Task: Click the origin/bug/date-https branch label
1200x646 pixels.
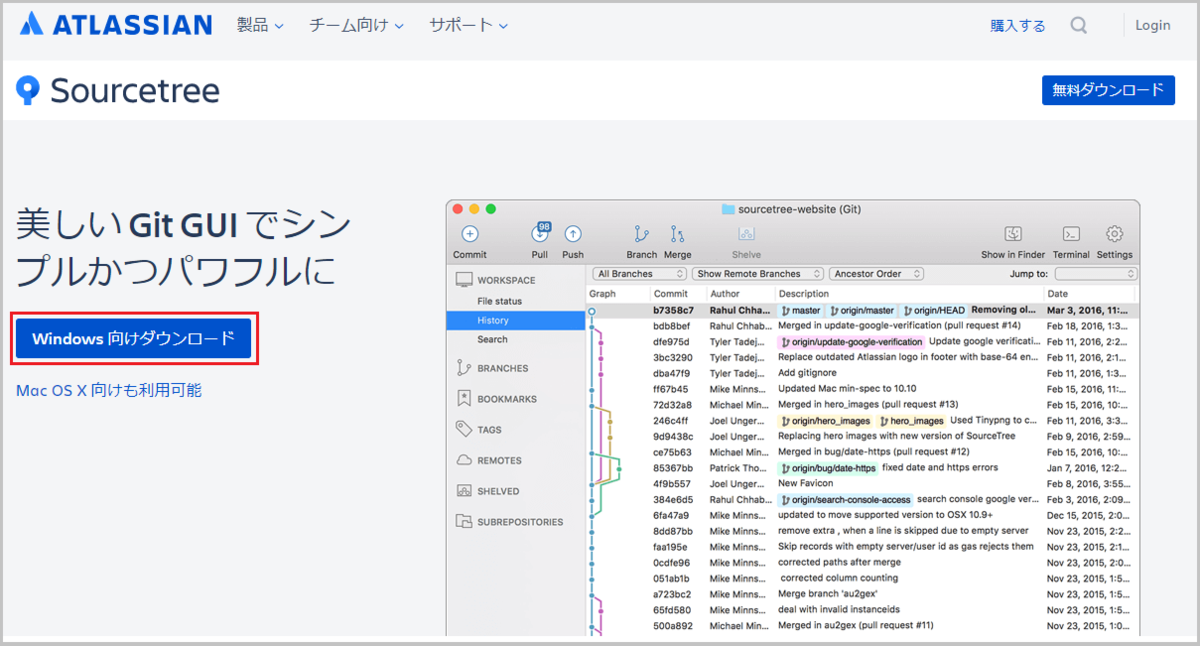Action: click(828, 468)
